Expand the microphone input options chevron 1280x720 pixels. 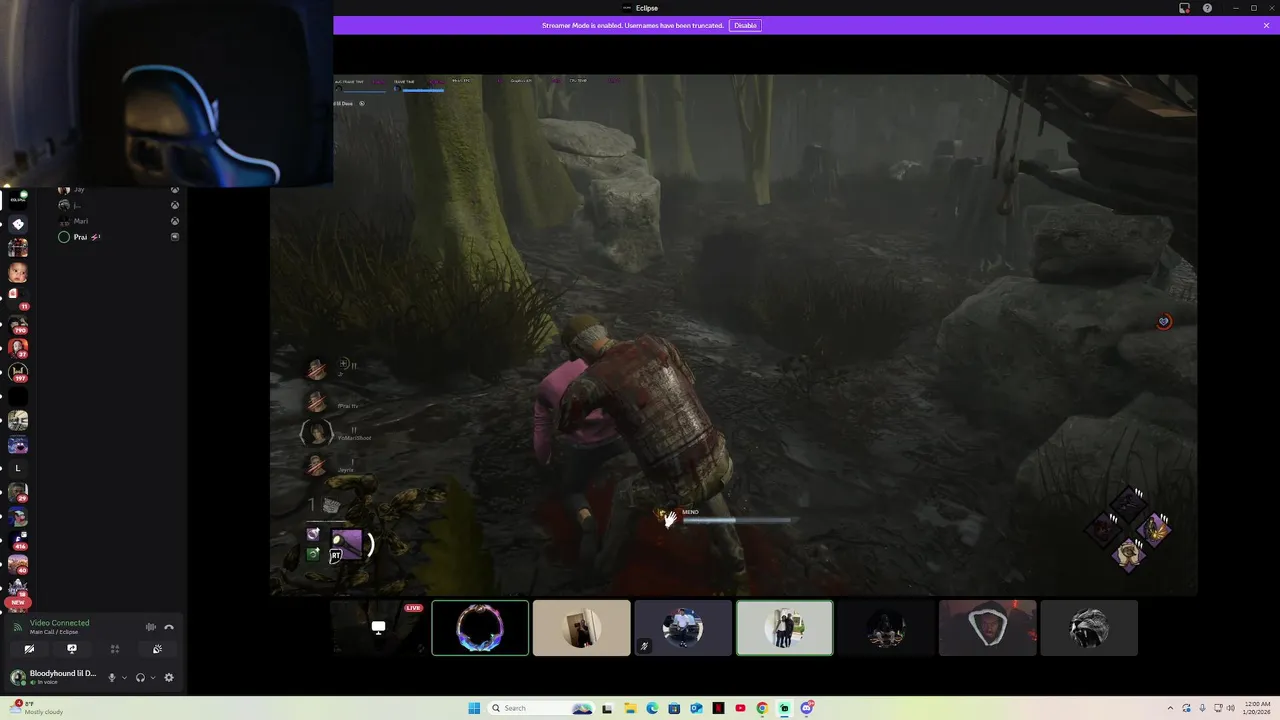click(x=124, y=677)
